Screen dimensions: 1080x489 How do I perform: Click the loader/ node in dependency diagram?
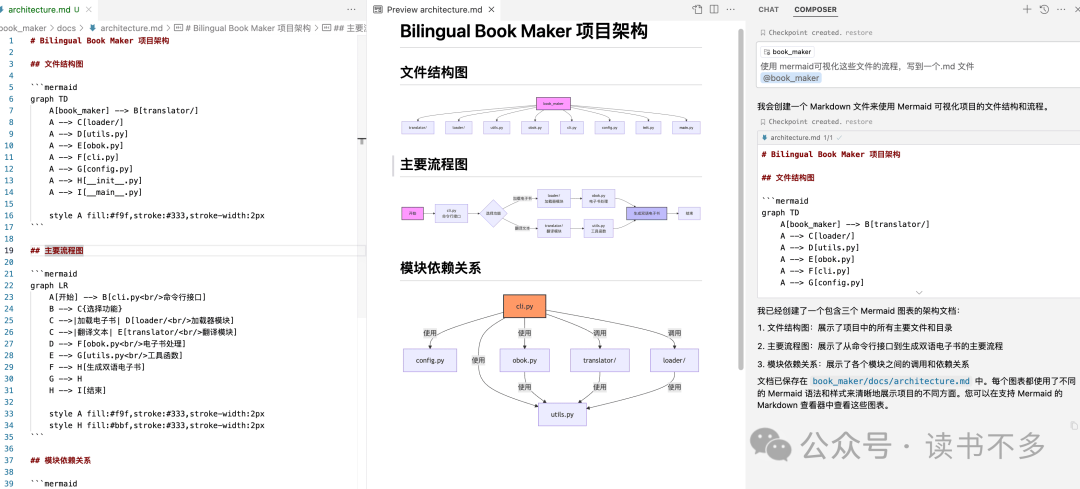pyautogui.click(x=674, y=360)
